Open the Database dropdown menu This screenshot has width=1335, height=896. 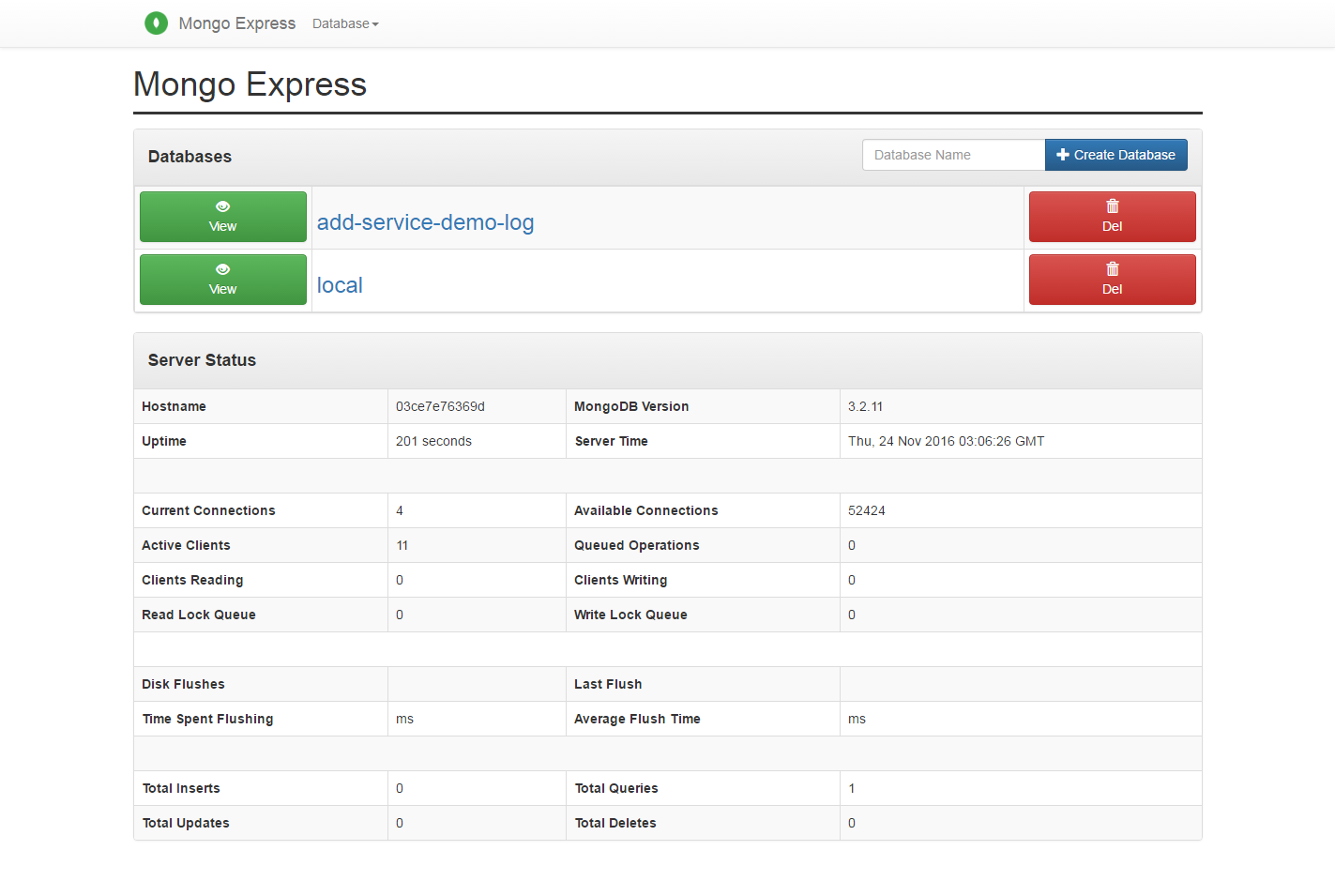345,23
